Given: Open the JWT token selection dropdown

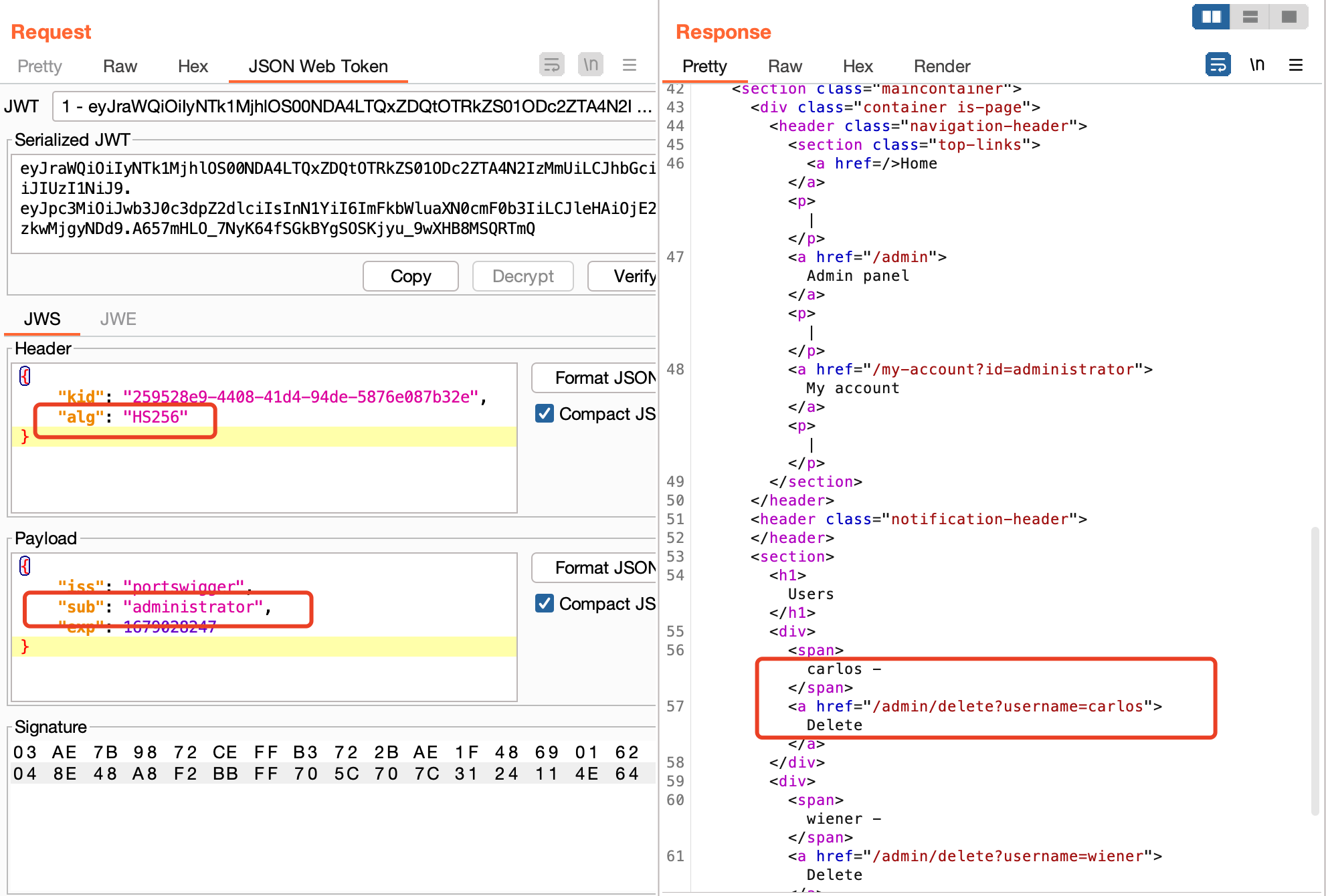Looking at the screenshot, I should point(355,106).
